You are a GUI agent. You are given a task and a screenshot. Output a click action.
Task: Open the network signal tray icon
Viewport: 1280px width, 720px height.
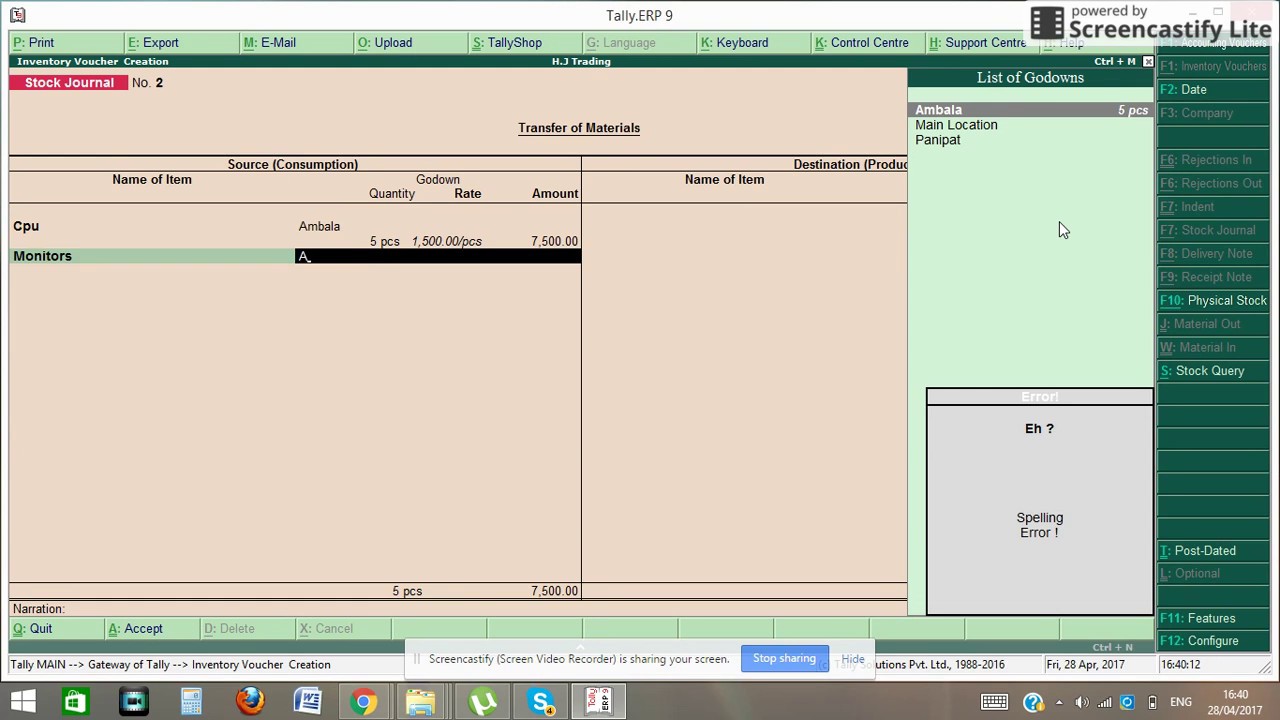click(1105, 702)
